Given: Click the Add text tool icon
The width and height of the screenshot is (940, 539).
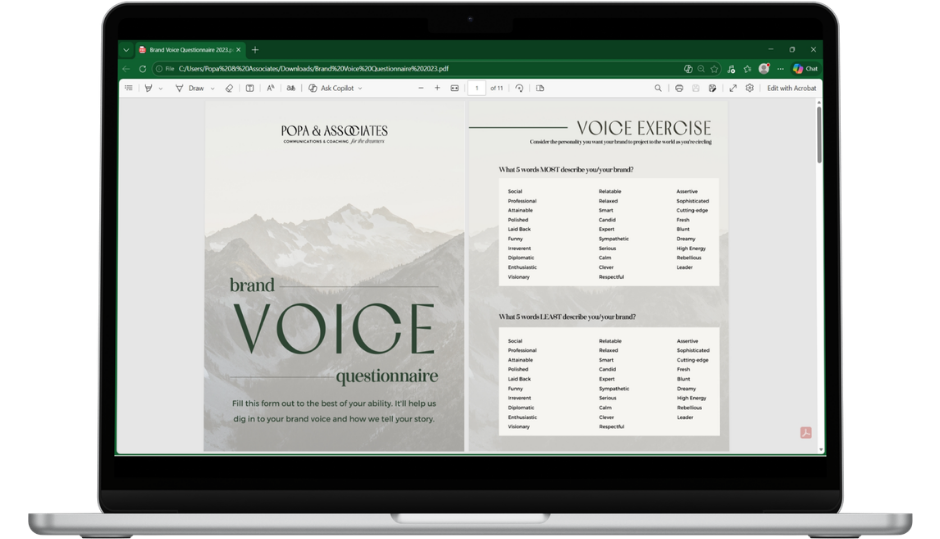Looking at the screenshot, I should 250,88.
